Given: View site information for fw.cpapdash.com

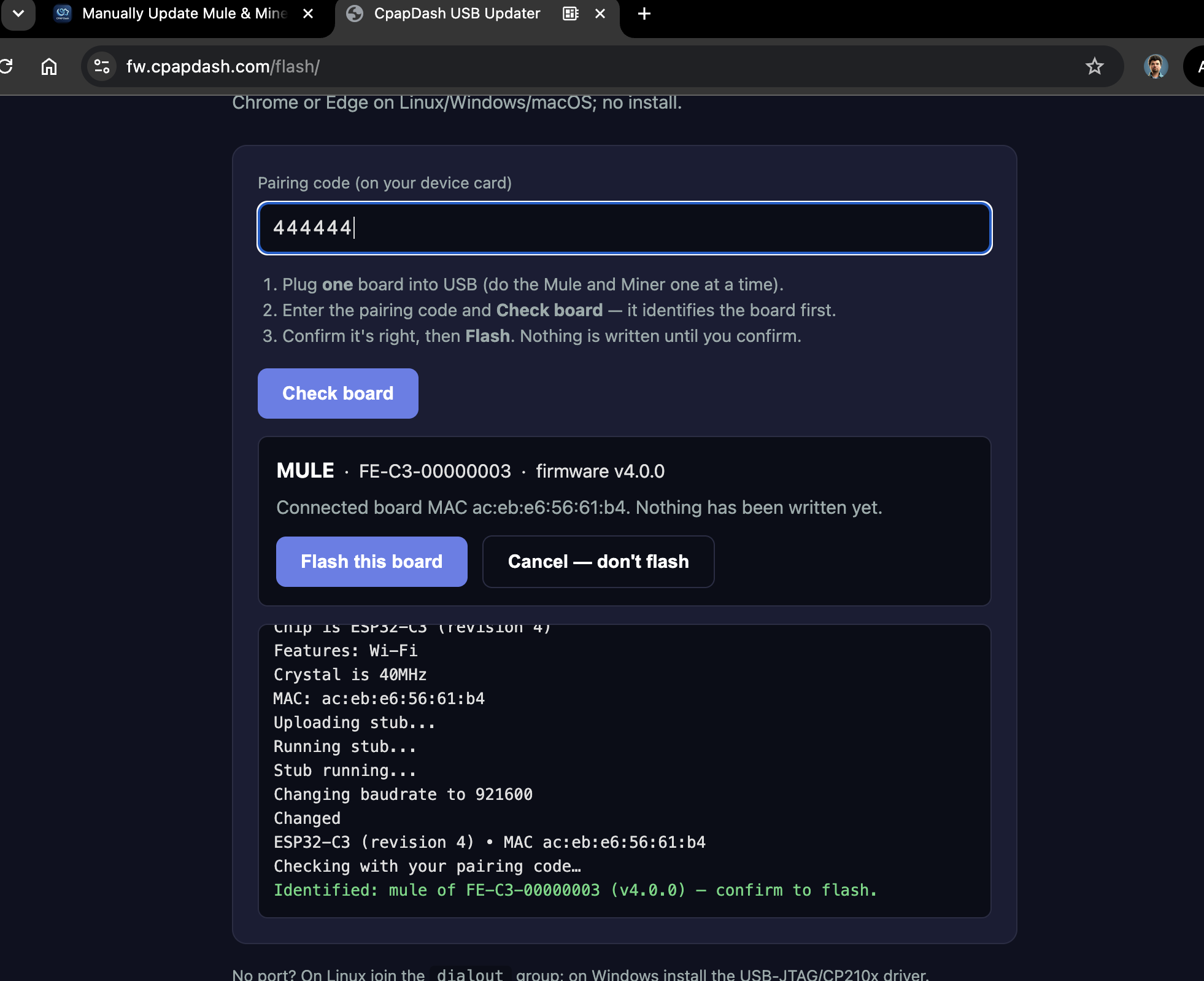Looking at the screenshot, I should click(x=102, y=66).
